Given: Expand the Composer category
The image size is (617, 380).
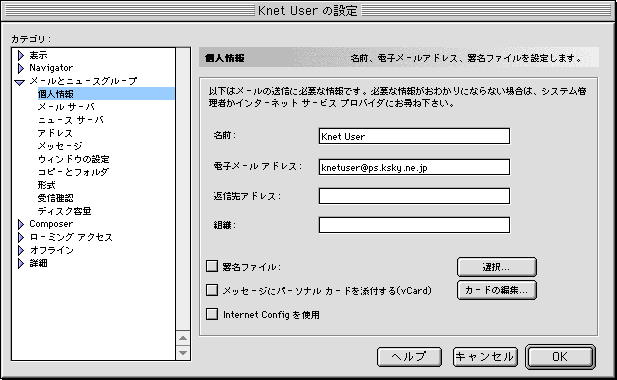Looking at the screenshot, I should [21, 225].
